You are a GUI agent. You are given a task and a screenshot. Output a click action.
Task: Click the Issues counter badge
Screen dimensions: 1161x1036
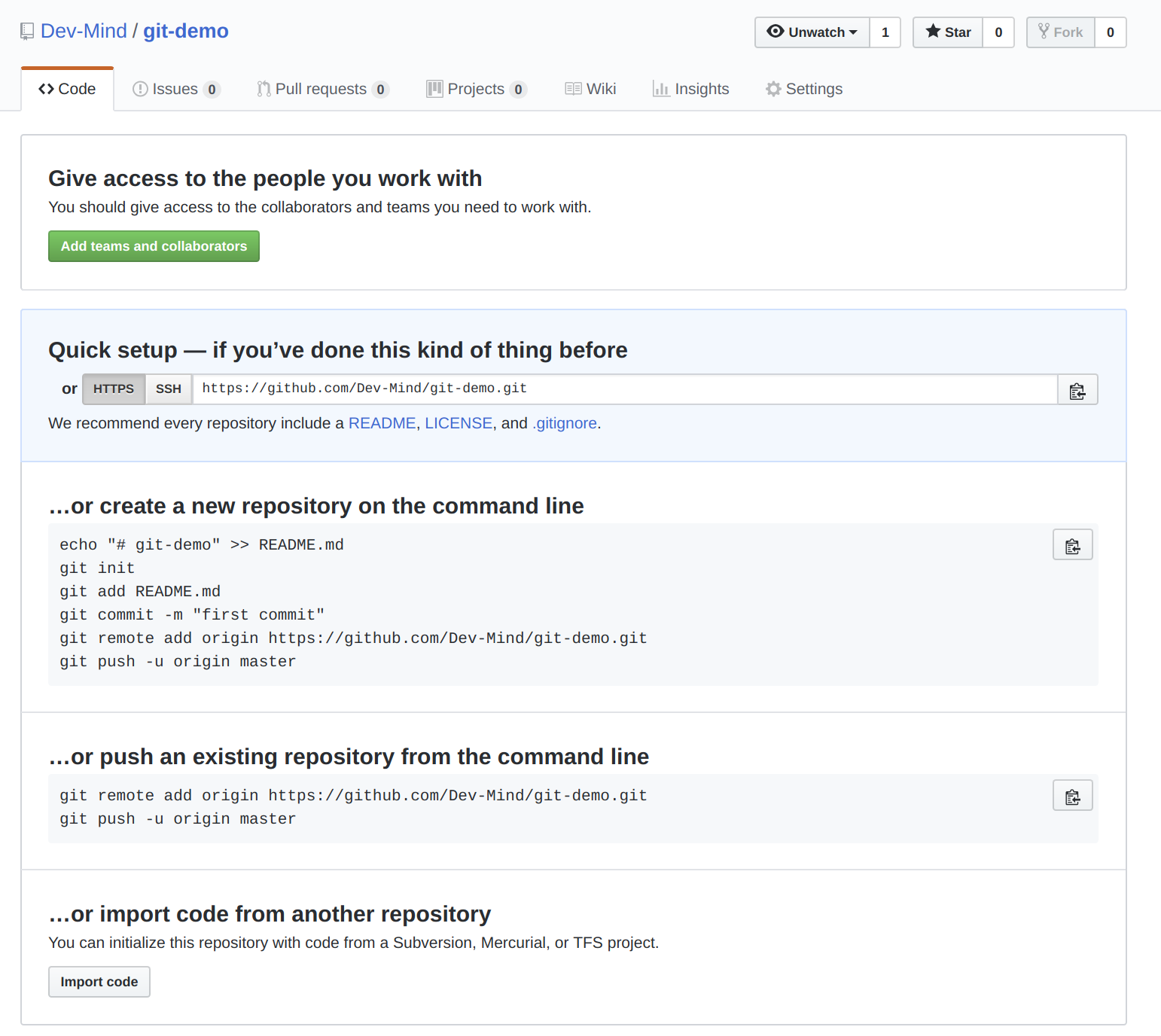tap(212, 90)
